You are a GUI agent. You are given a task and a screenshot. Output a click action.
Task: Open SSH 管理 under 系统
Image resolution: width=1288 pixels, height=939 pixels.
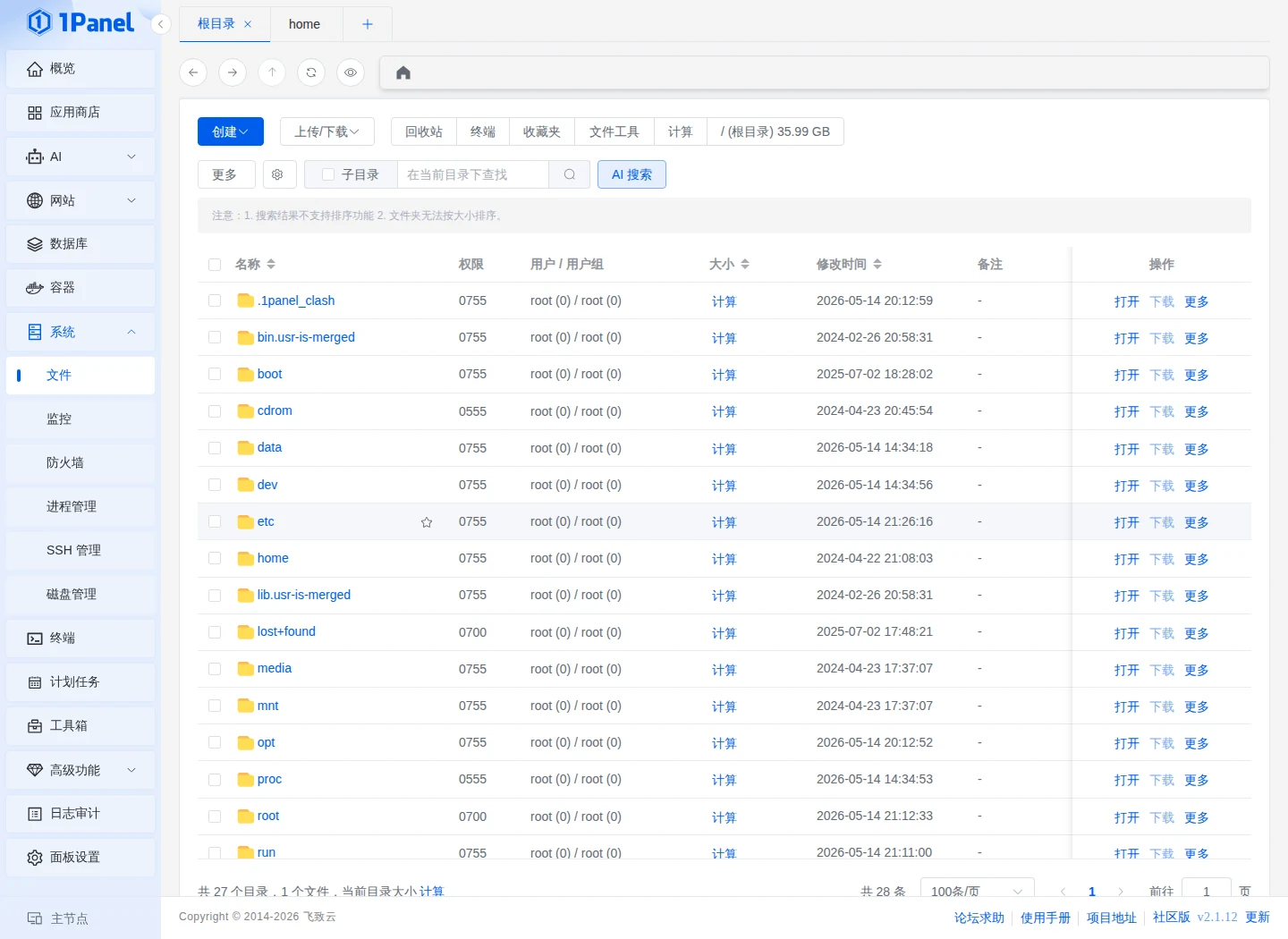pos(80,551)
